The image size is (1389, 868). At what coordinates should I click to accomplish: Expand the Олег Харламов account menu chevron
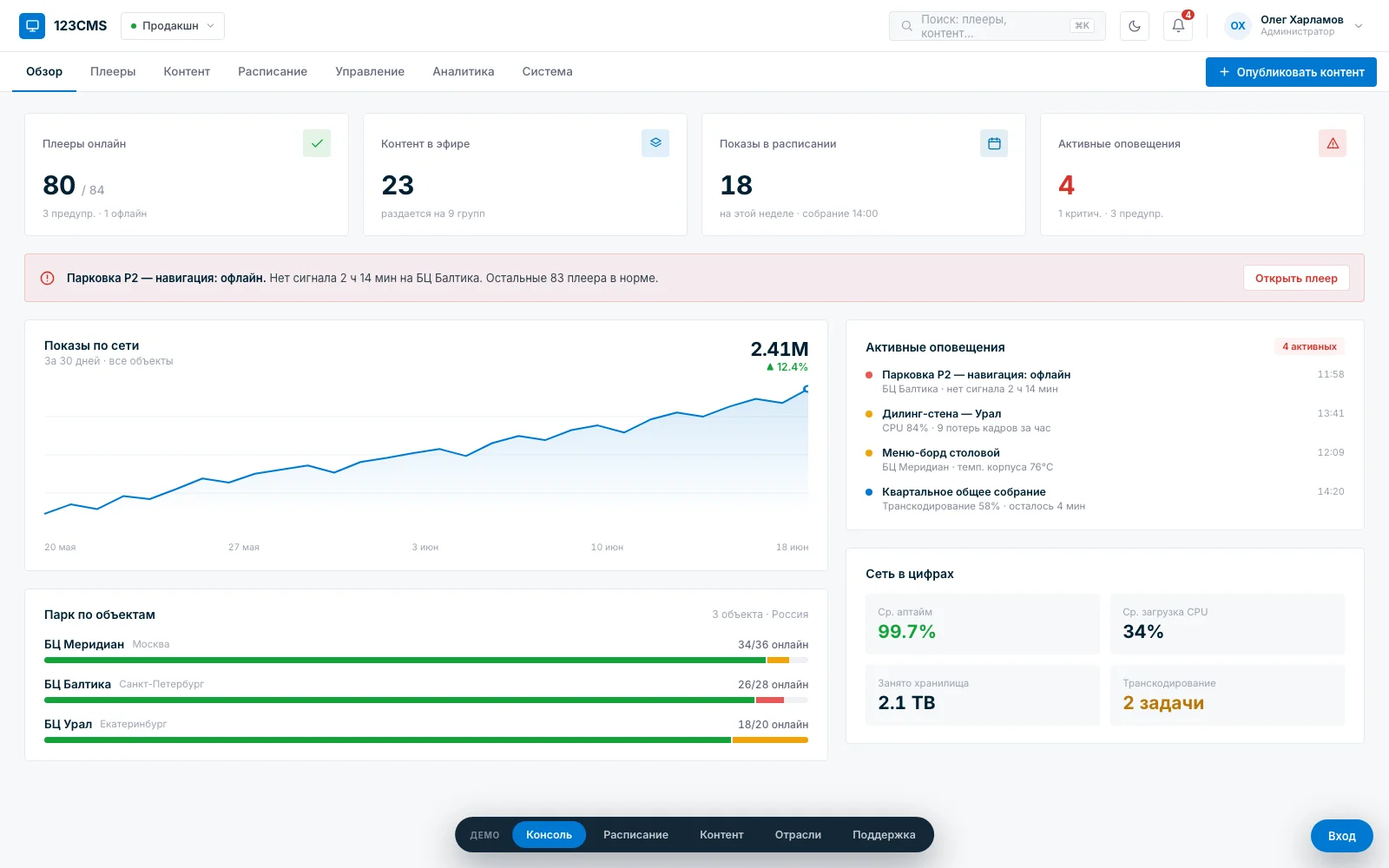click(x=1359, y=26)
